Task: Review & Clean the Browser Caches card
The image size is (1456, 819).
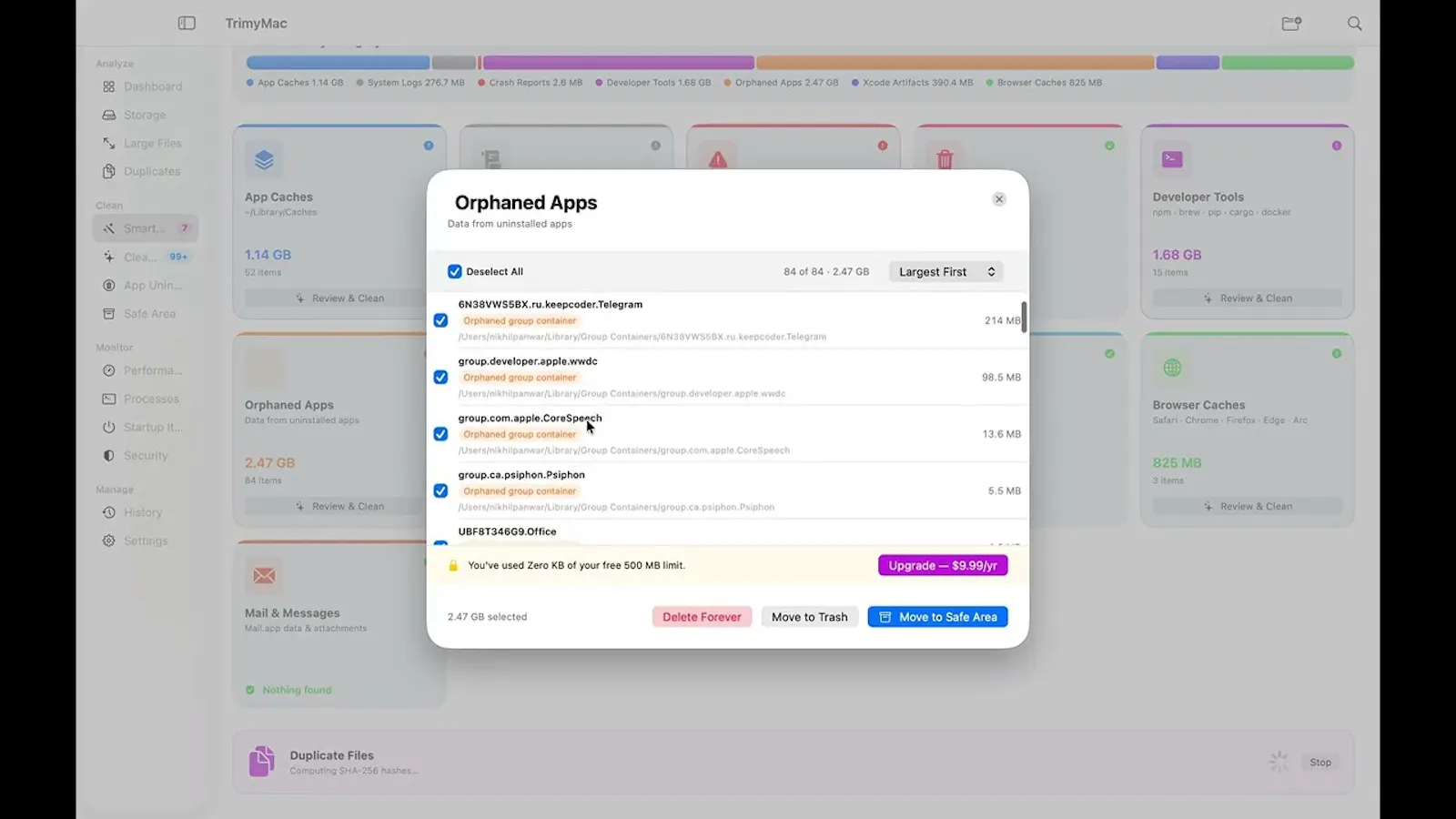Action: (x=1248, y=506)
